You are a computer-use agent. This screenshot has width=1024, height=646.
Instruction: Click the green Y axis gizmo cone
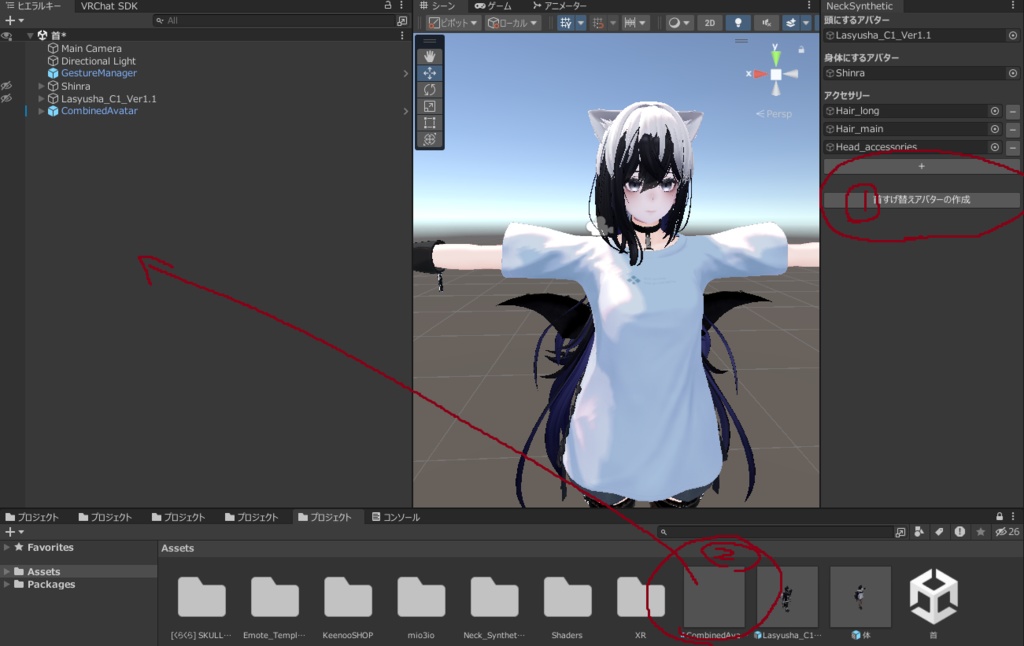775,56
